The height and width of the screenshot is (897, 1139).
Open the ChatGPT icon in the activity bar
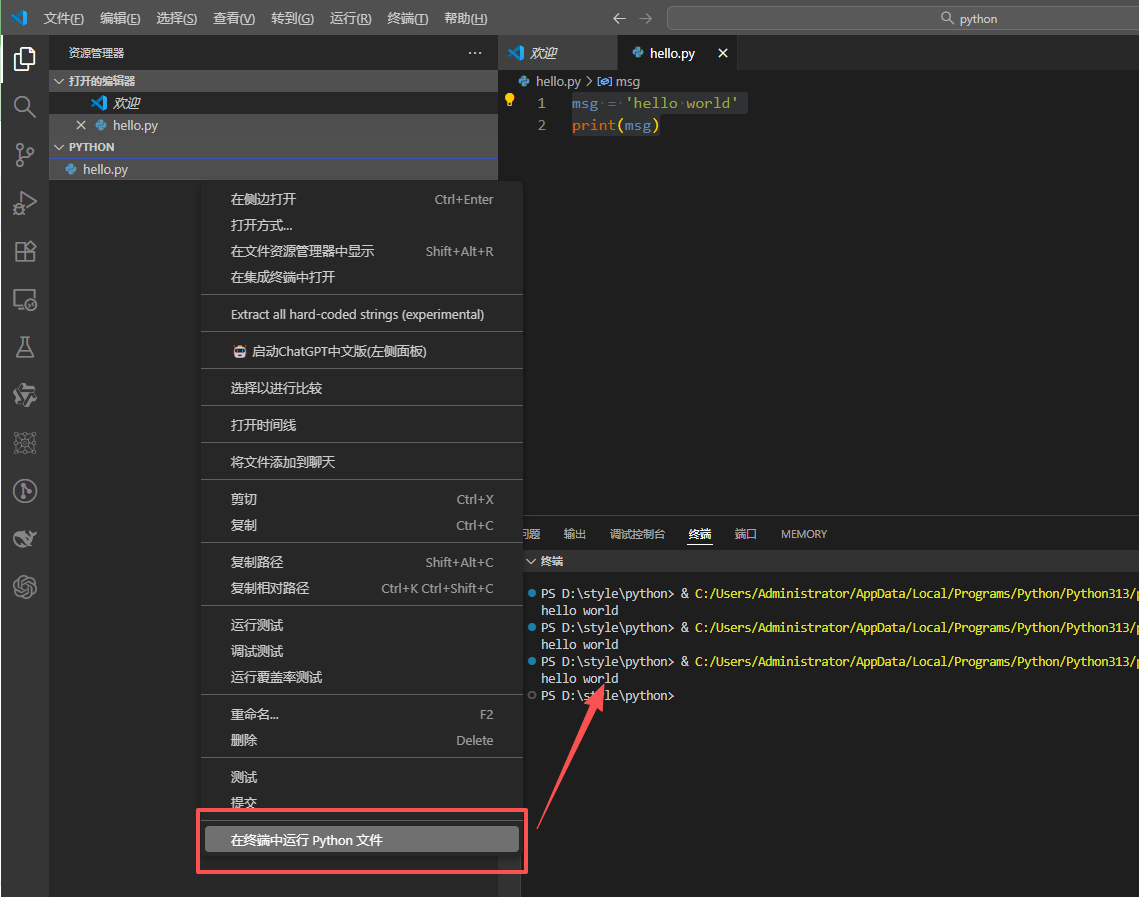(25, 587)
